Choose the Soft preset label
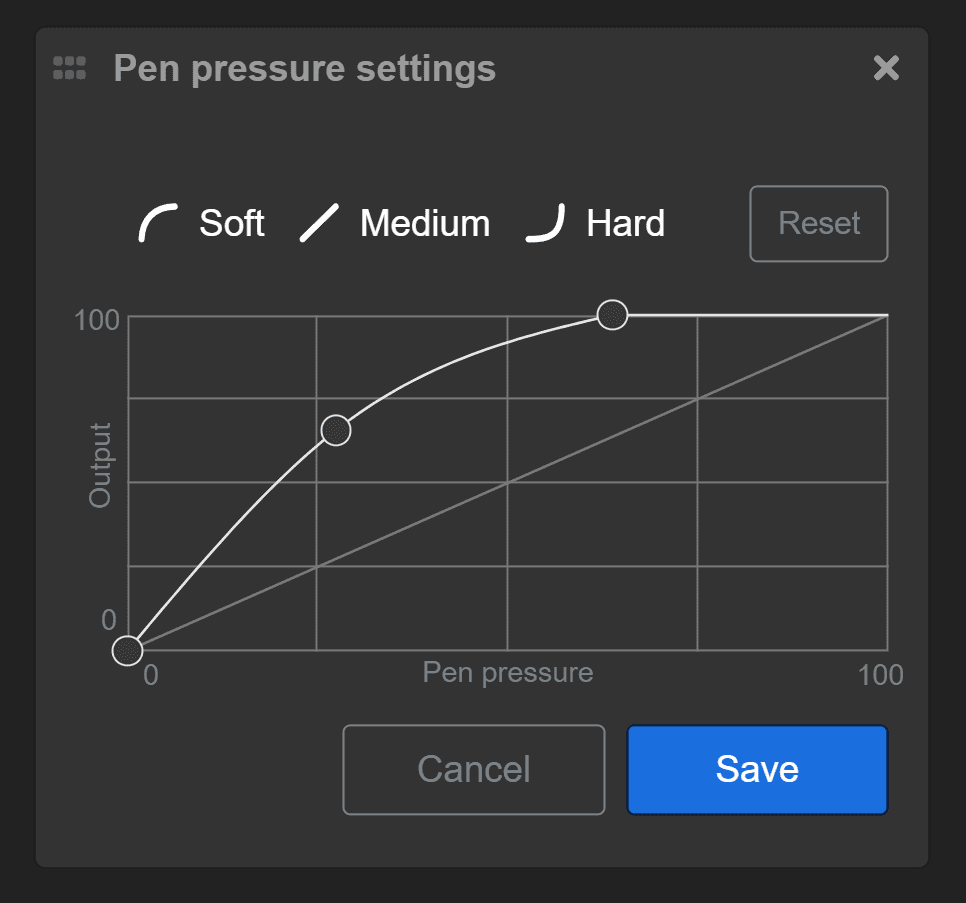966x903 pixels. [x=231, y=223]
